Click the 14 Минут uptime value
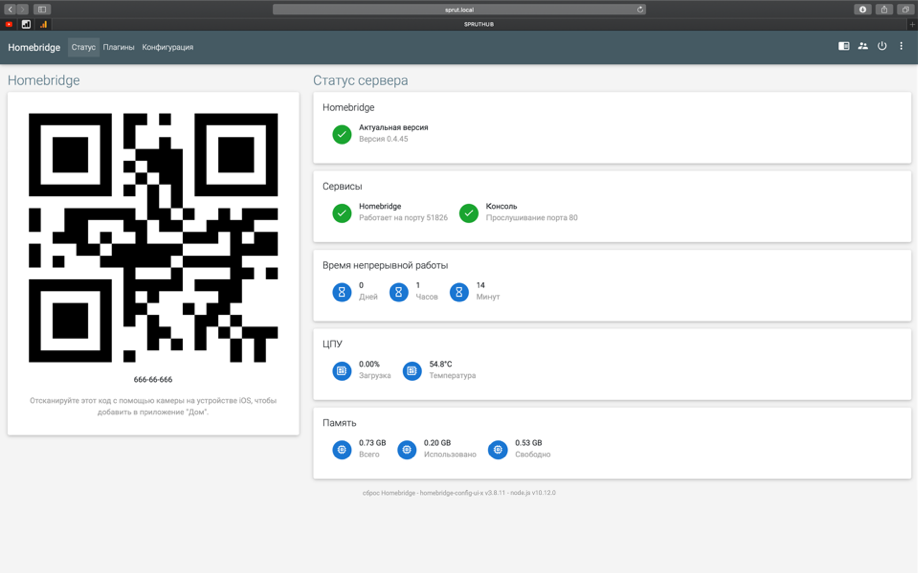 [x=481, y=286]
